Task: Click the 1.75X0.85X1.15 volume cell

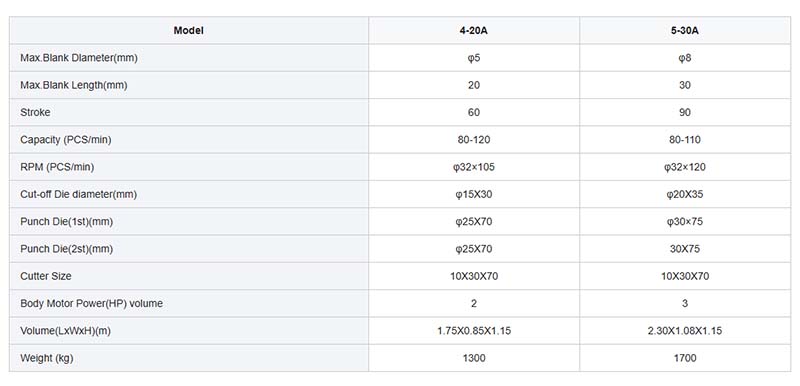Action: 473,331
